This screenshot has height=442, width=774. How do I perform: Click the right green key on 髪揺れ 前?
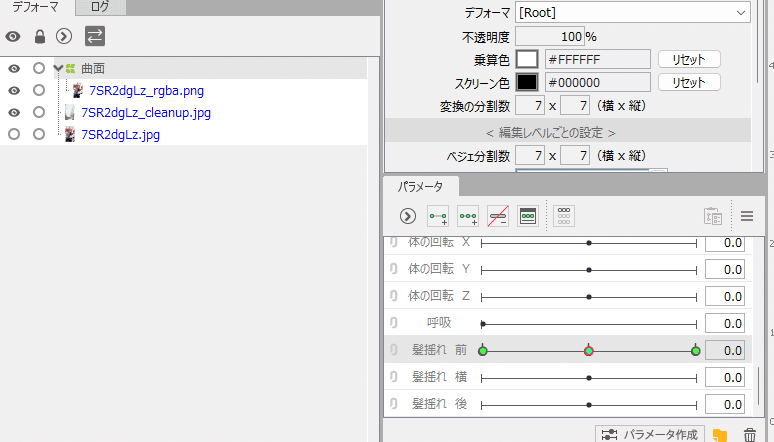(x=696, y=351)
